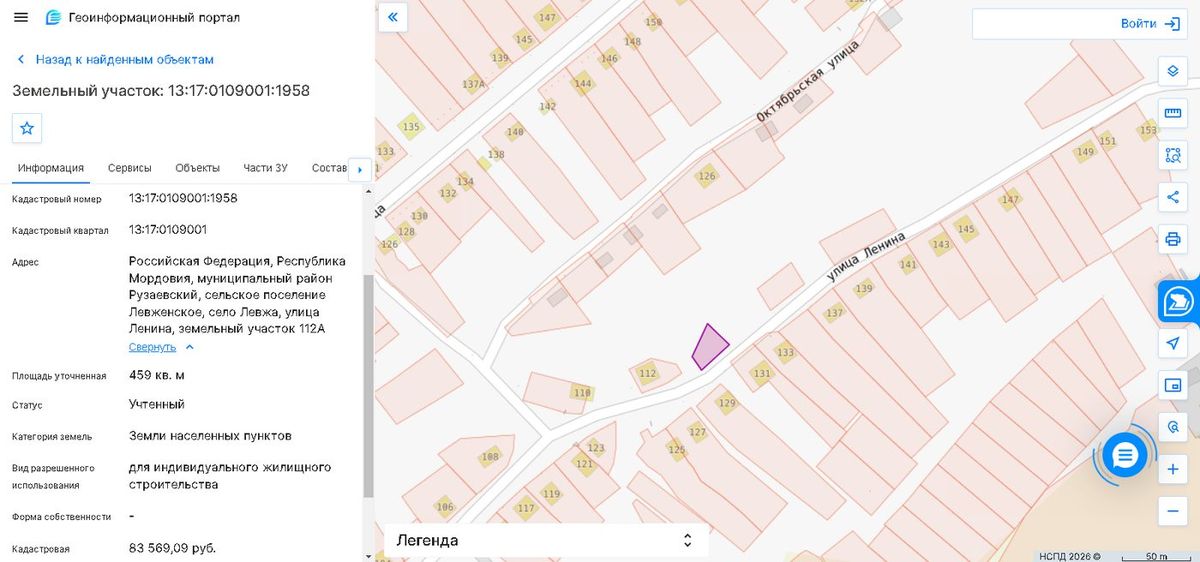1200x562 pixels.
Task: Click house marker 108 on map
Action: [490, 457]
